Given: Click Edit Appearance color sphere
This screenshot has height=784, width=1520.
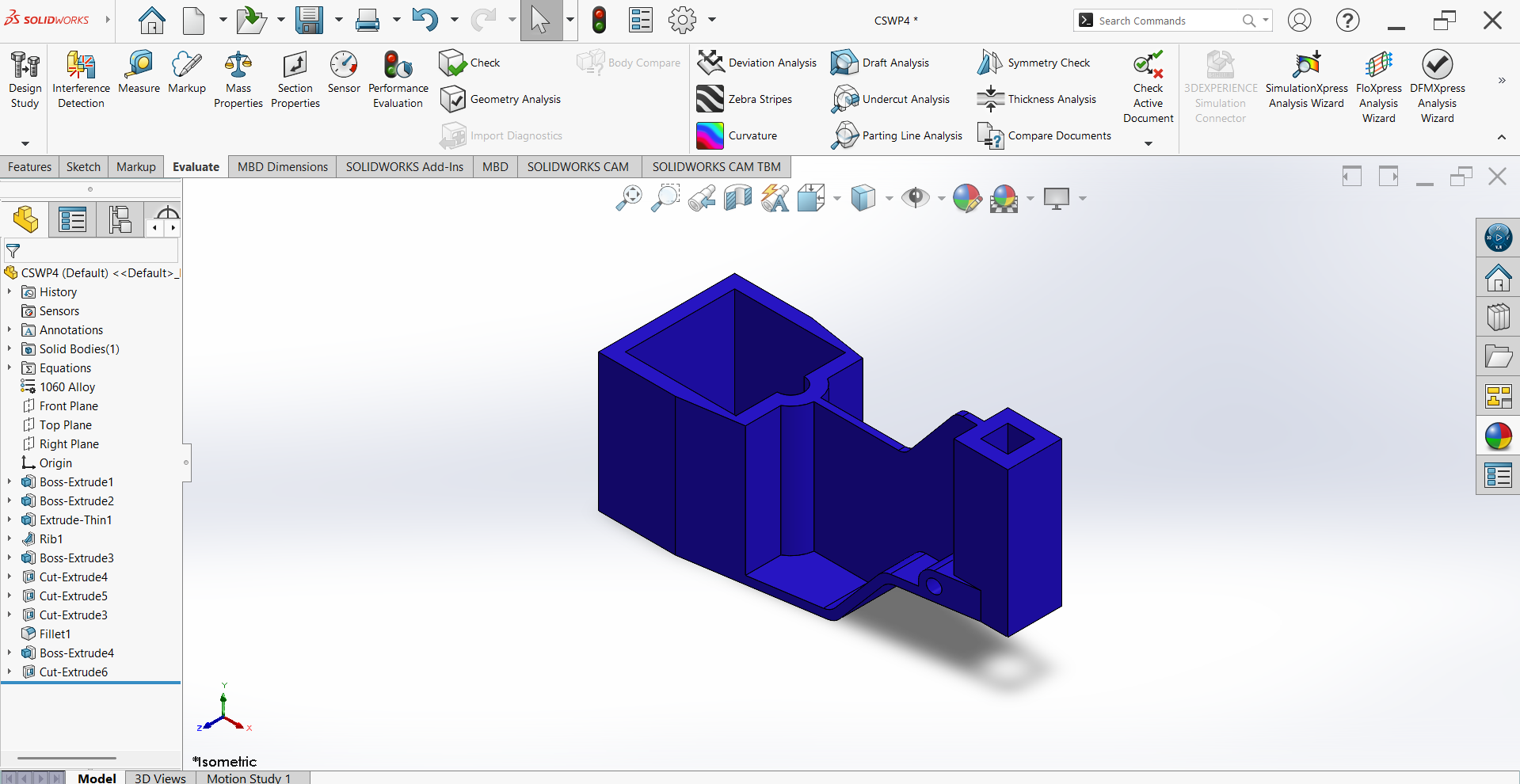Looking at the screenshot, I should click(967, 198).
